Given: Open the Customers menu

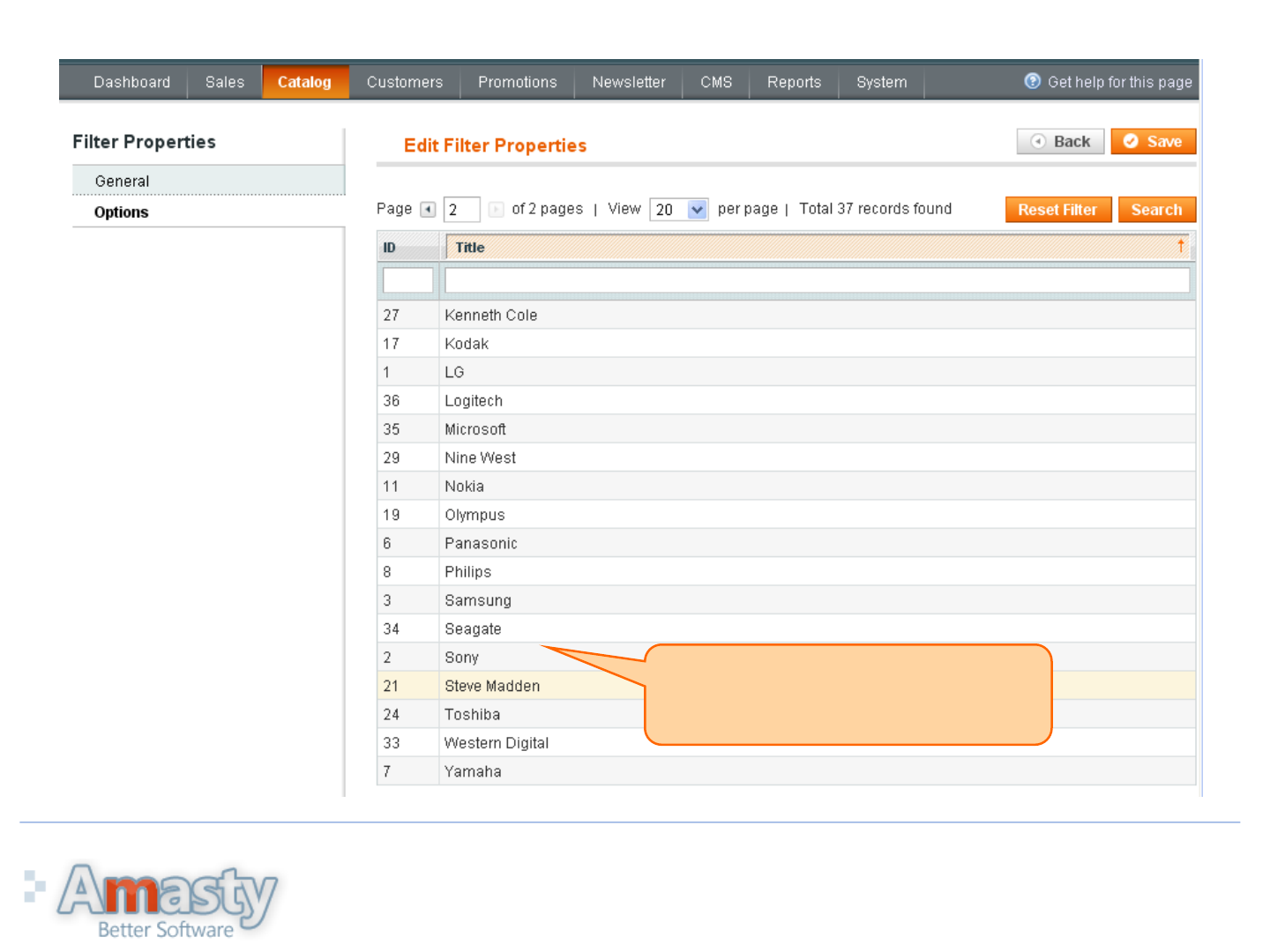Looking at the screenshot, I should point(405,82).
